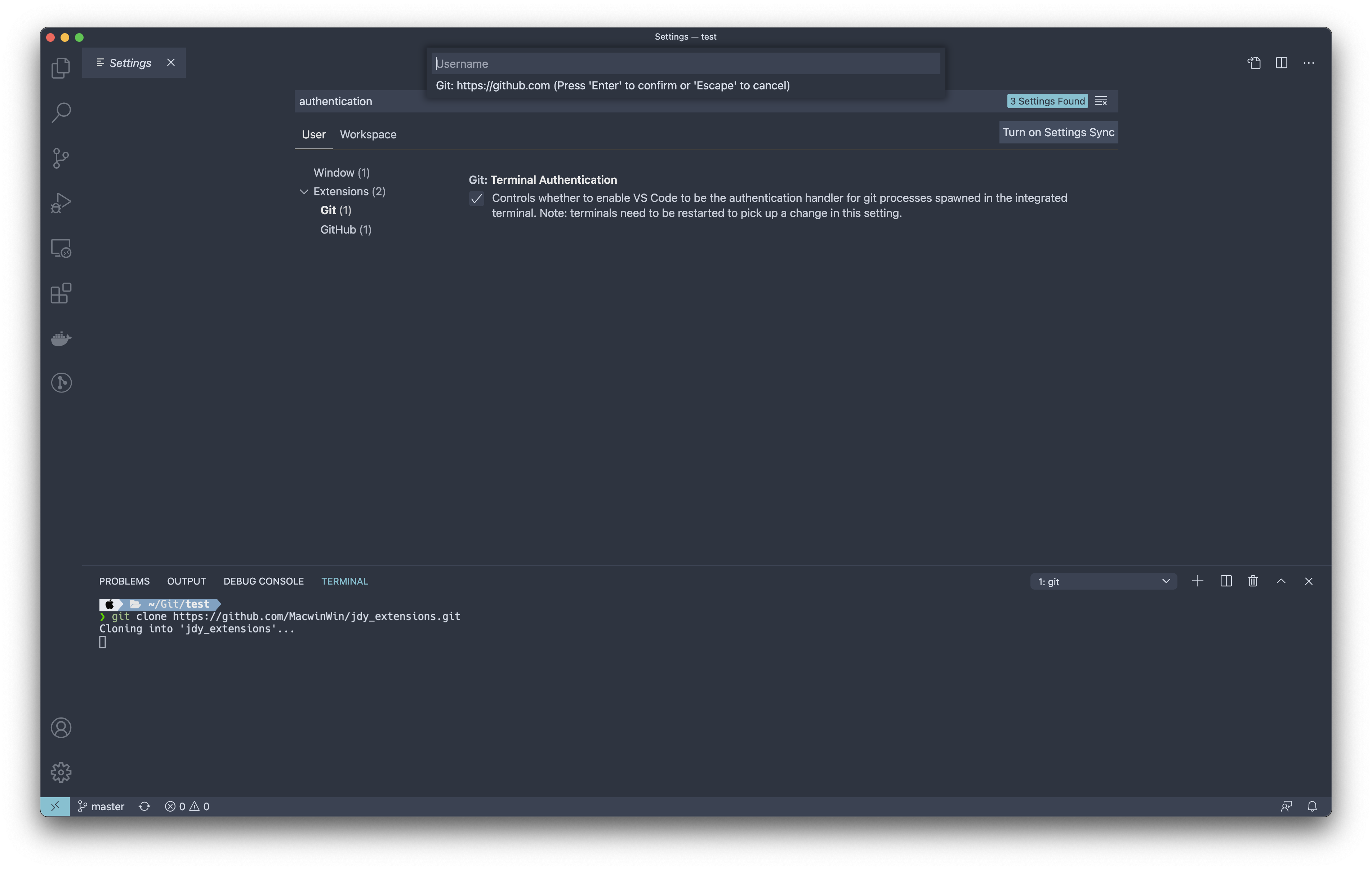Open the Source Control view icon
The height and width of the screenshot is (870, 1372).
[x=61, y=158]
